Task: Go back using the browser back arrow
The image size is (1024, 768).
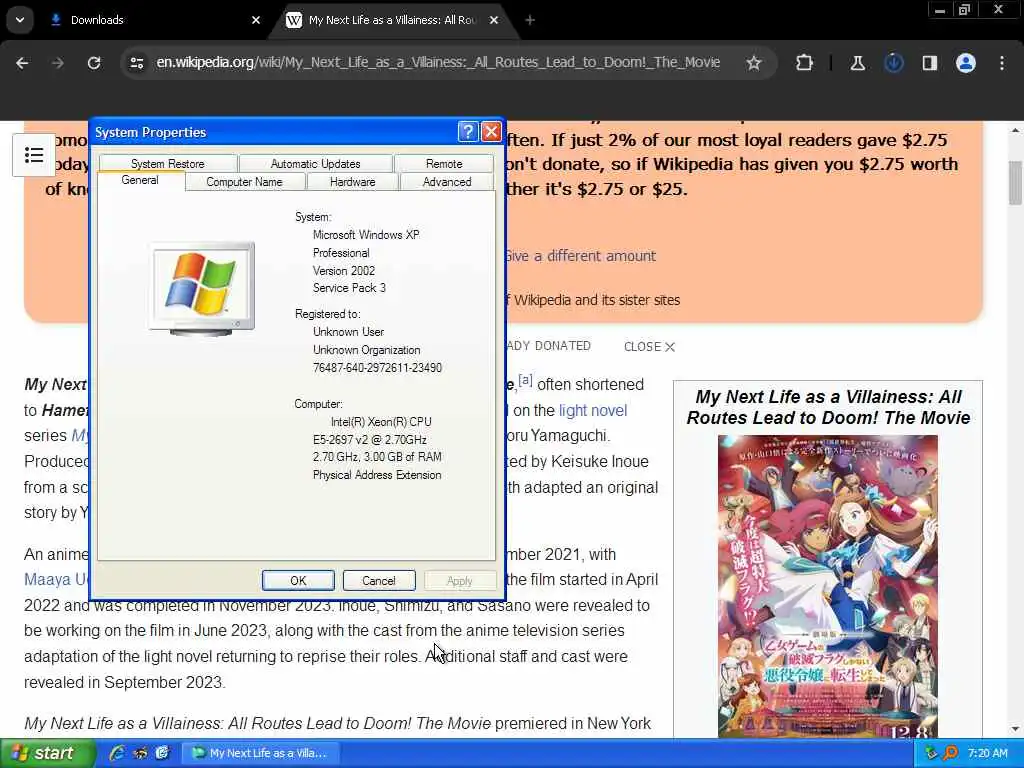Action: (x=22, y=63)
